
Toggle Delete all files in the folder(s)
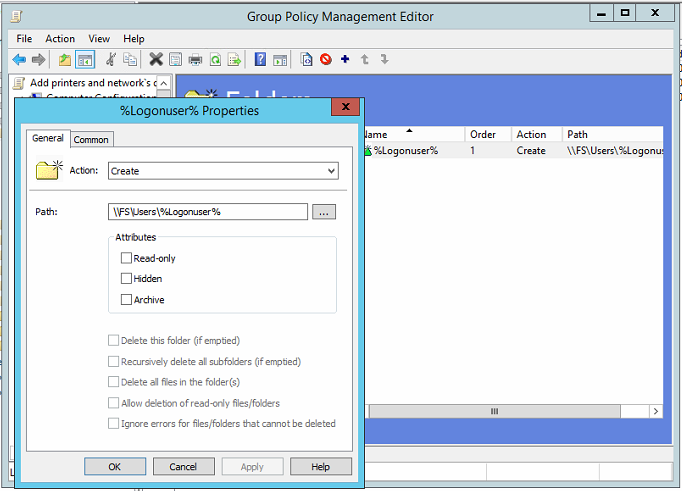(x=113, y=382)
